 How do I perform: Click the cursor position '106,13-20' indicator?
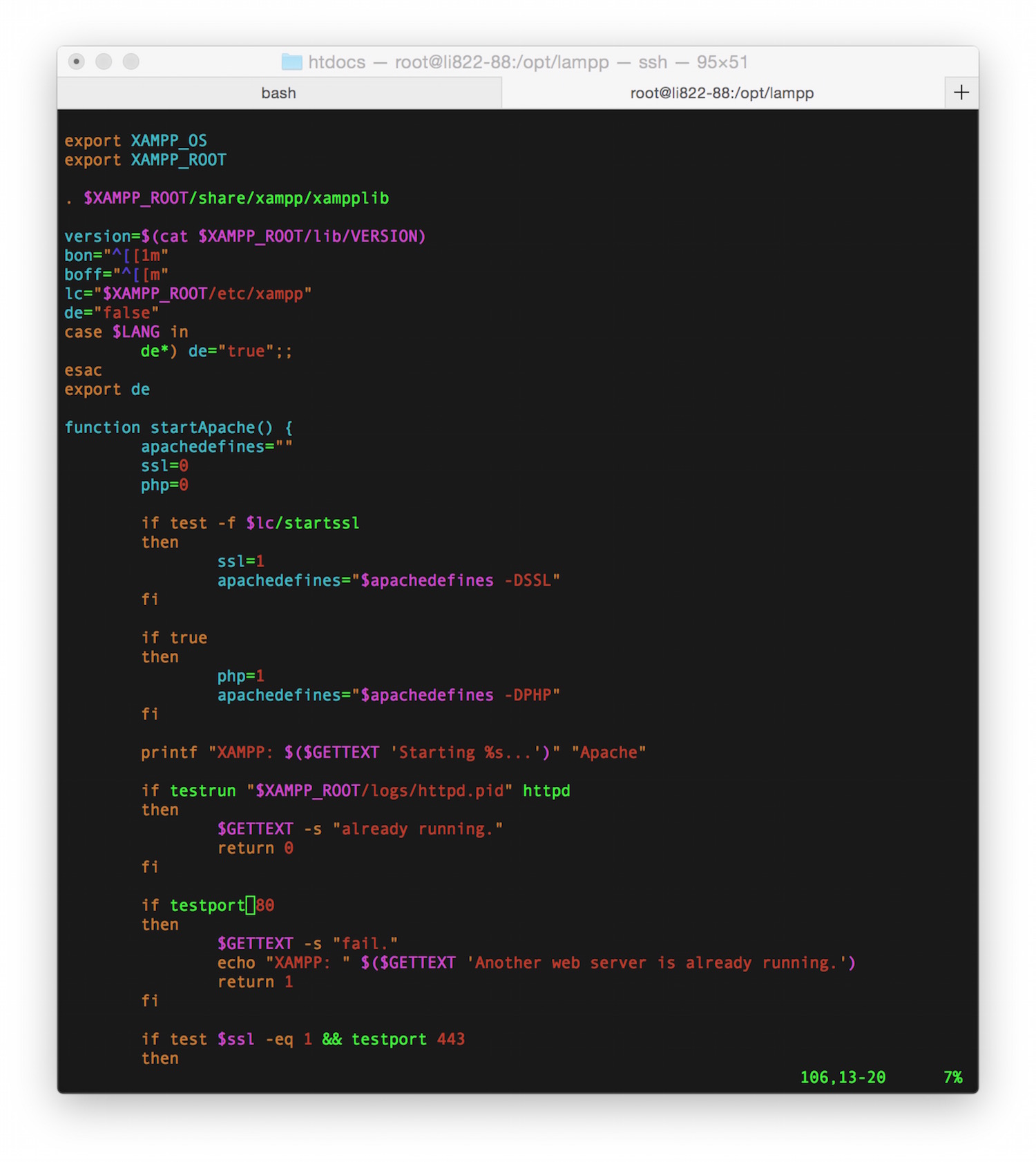click(x=843, y=1078)
